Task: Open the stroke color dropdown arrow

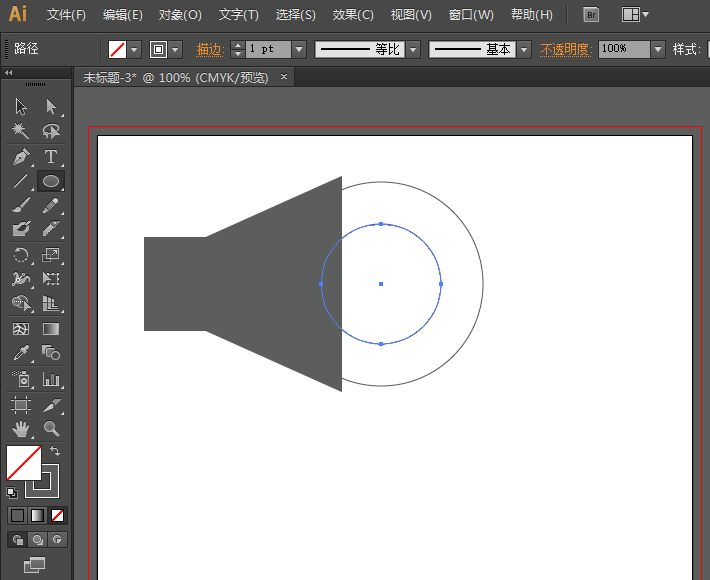Action: pos(175,49)
